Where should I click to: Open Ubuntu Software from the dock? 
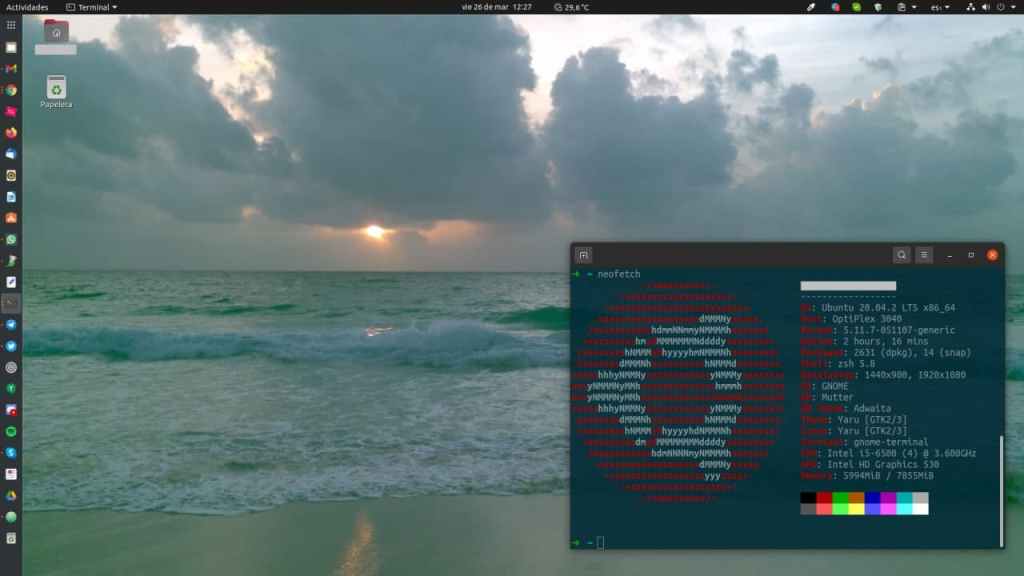click(x=11, y=217)
